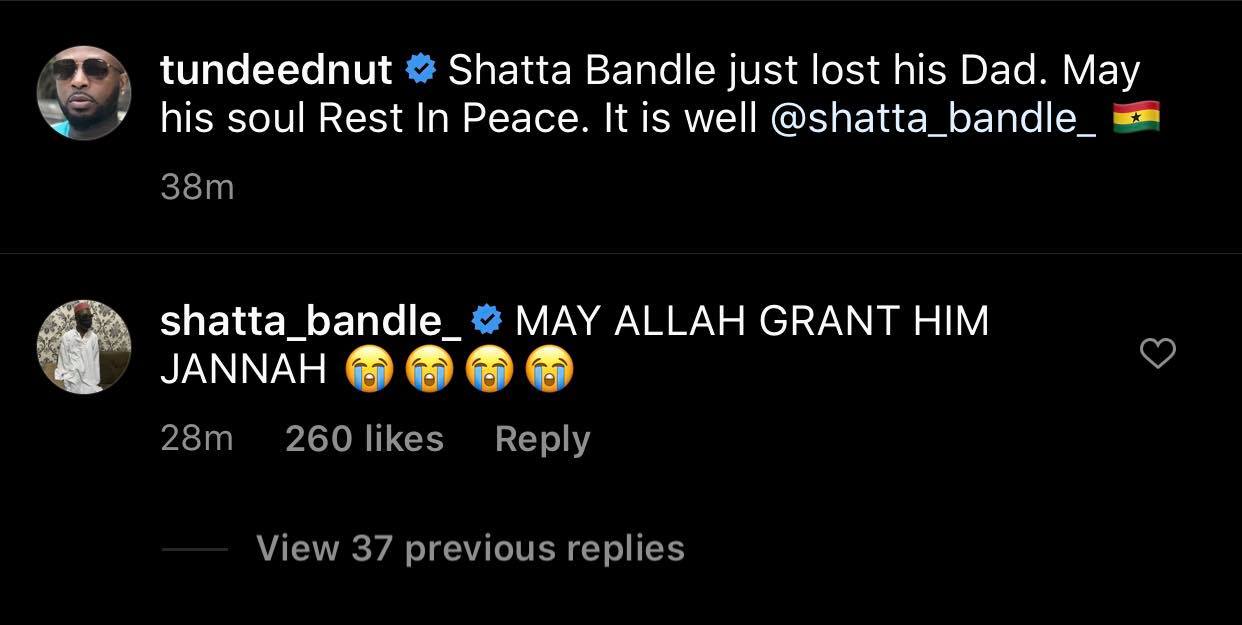Click the 28m timestamp on the comment
The height and width of the screenshot is (625, 1242).
tap(196, 437)
